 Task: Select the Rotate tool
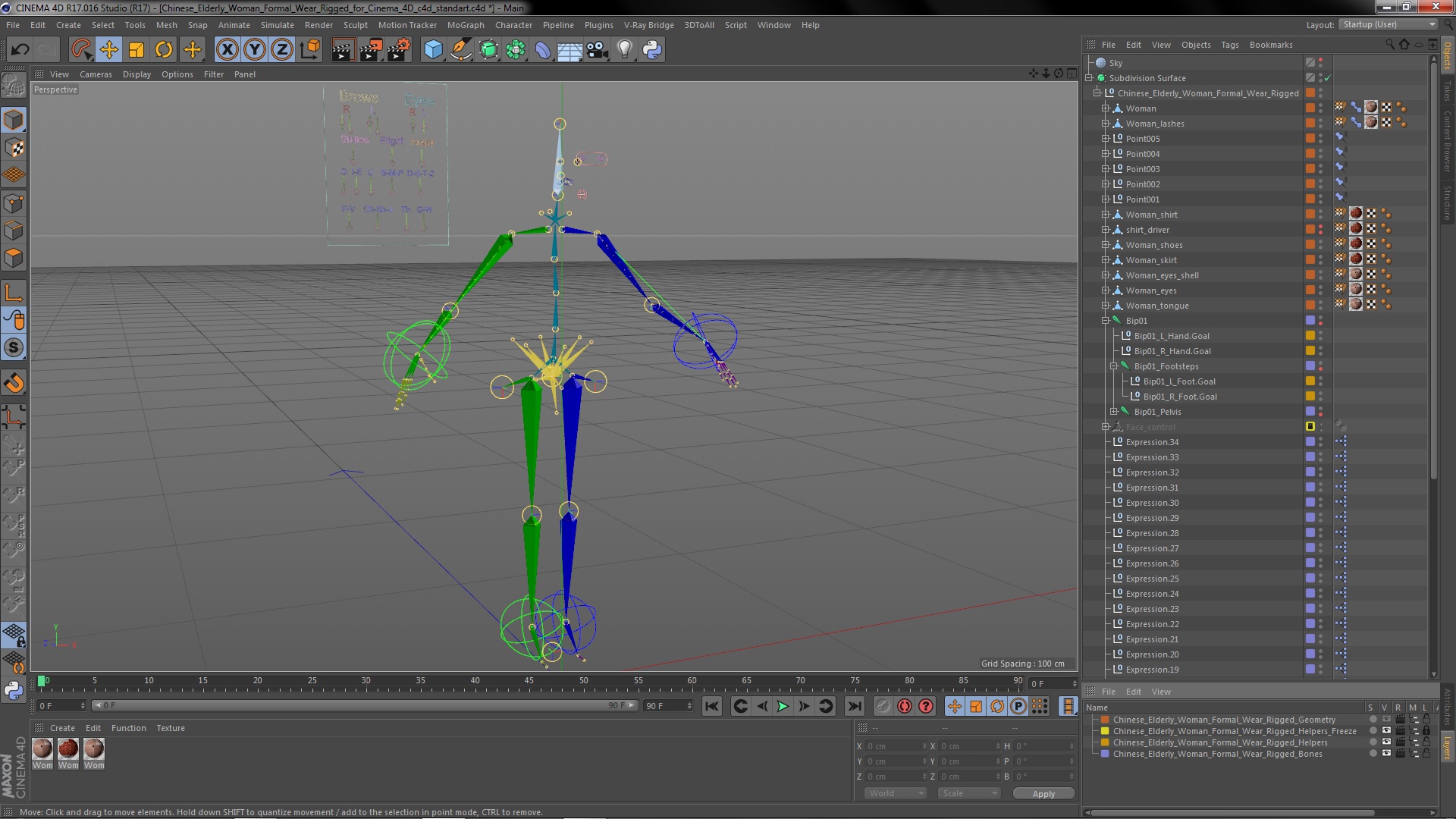164,50
